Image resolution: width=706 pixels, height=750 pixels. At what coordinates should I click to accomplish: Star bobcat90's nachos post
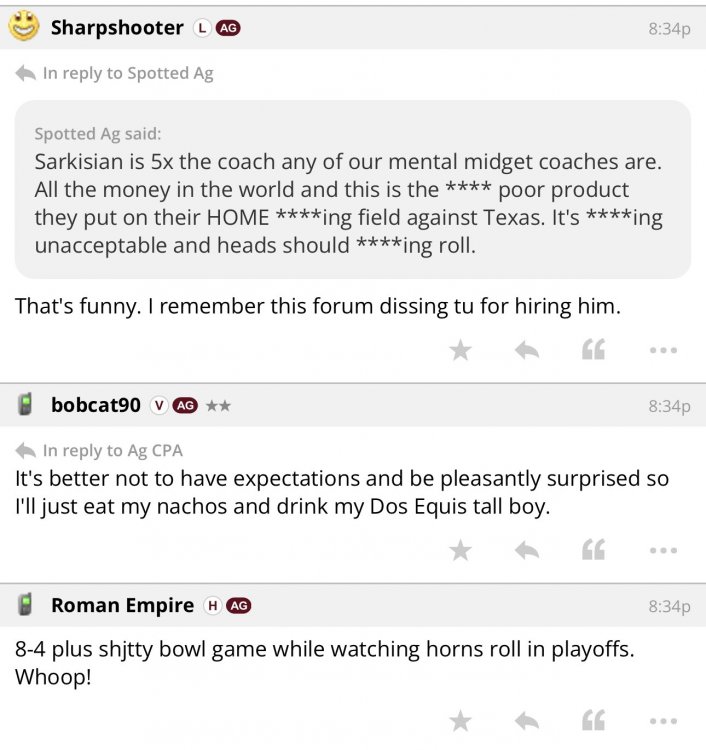click(460, 550)
